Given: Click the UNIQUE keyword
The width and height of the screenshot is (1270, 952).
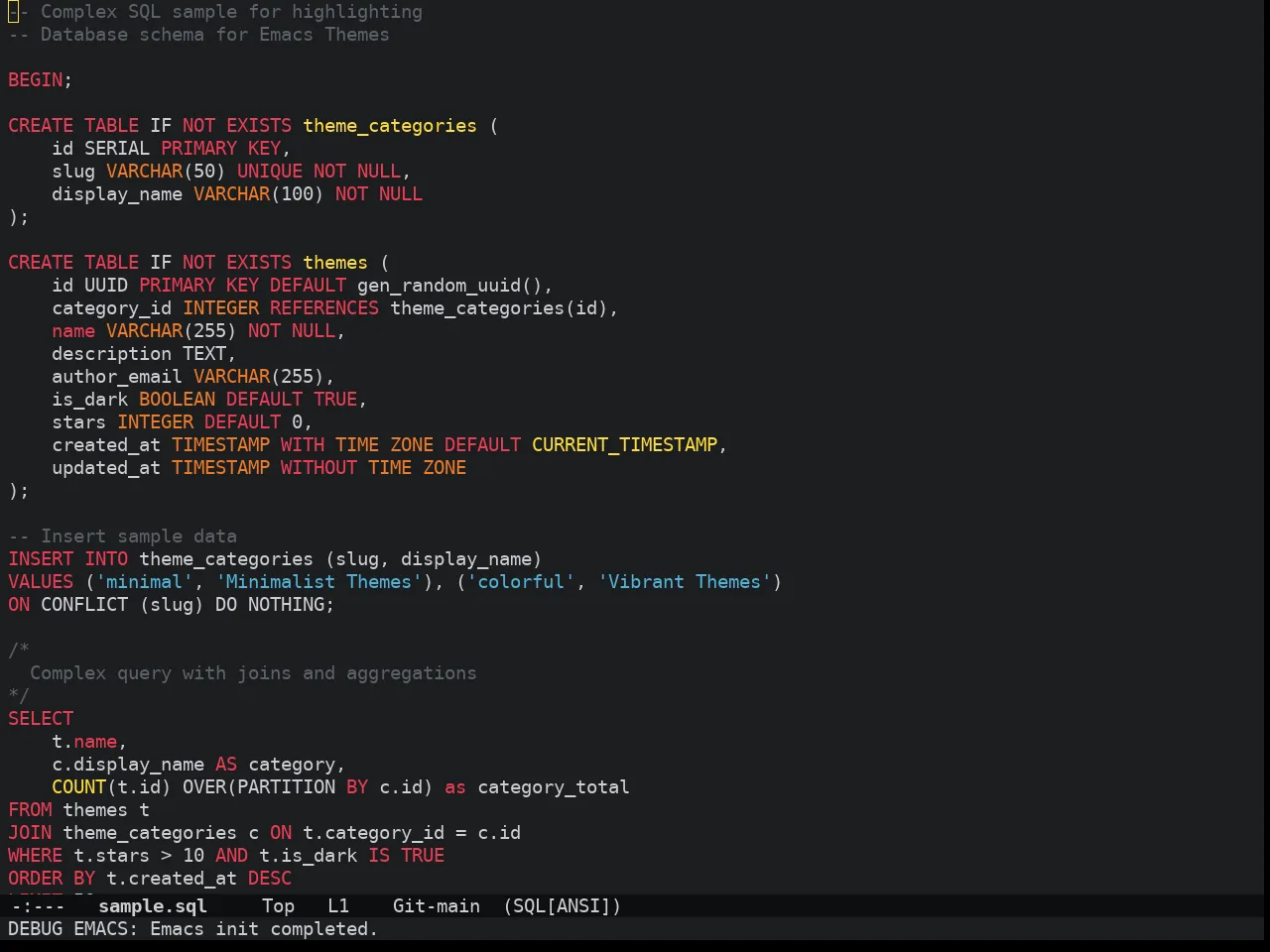Looking at the screenshot, I should click(270, 172).
